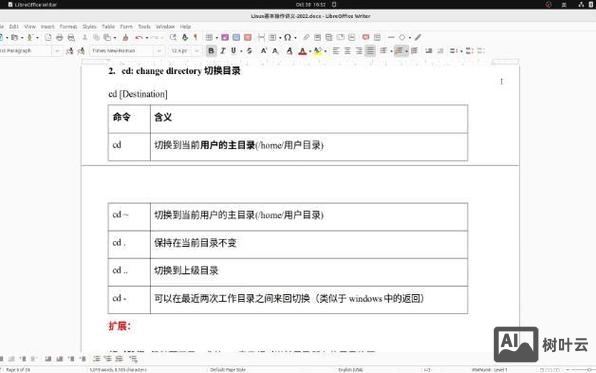The height and width of the screenshot is (373, 596).
Task: Center paragraph horizontally
Action: point(347,51)
